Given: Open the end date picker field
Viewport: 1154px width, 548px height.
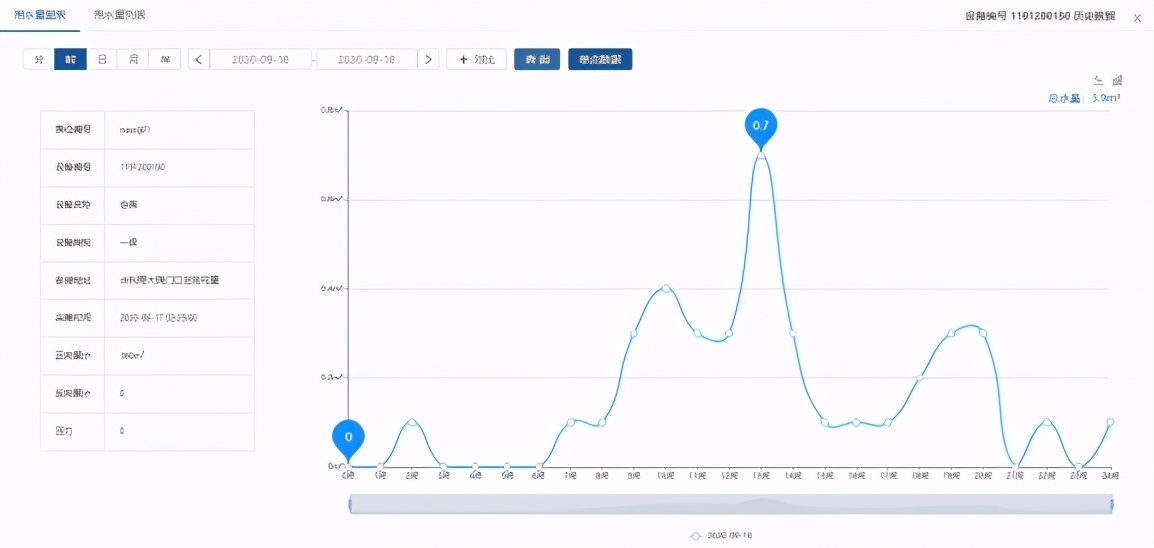Looking at the screenshot, I should 367,60.
